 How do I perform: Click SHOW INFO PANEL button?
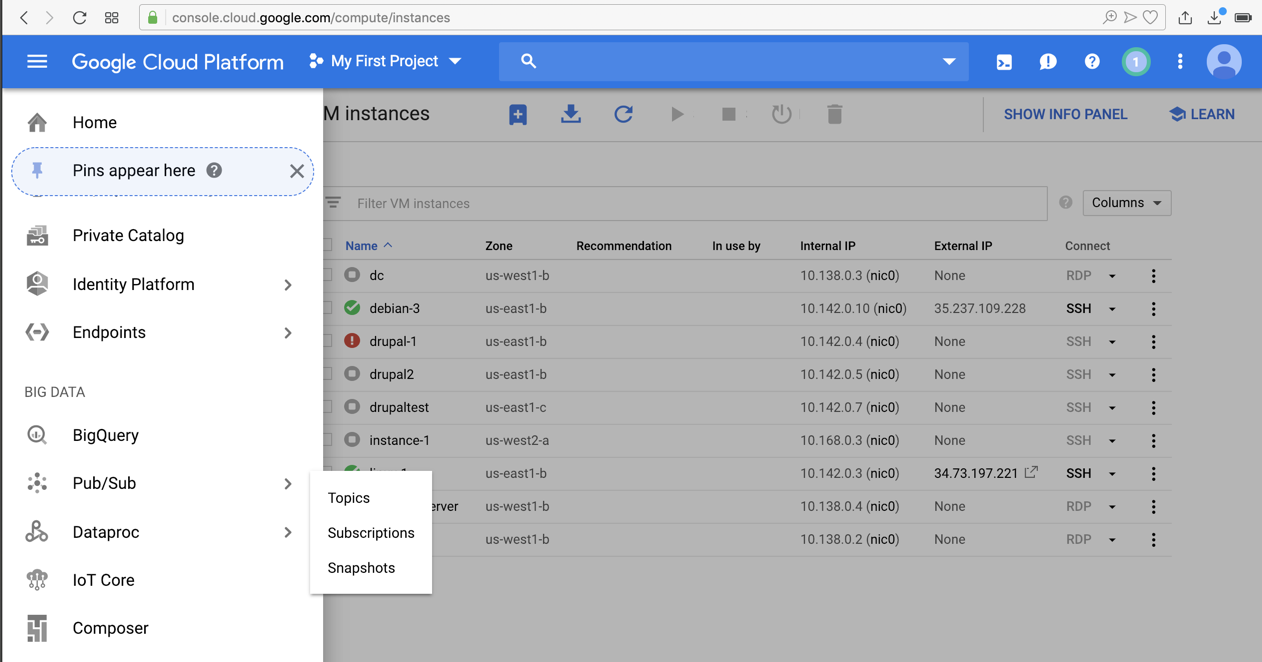pyautogui.click(x=1065, y=114)
